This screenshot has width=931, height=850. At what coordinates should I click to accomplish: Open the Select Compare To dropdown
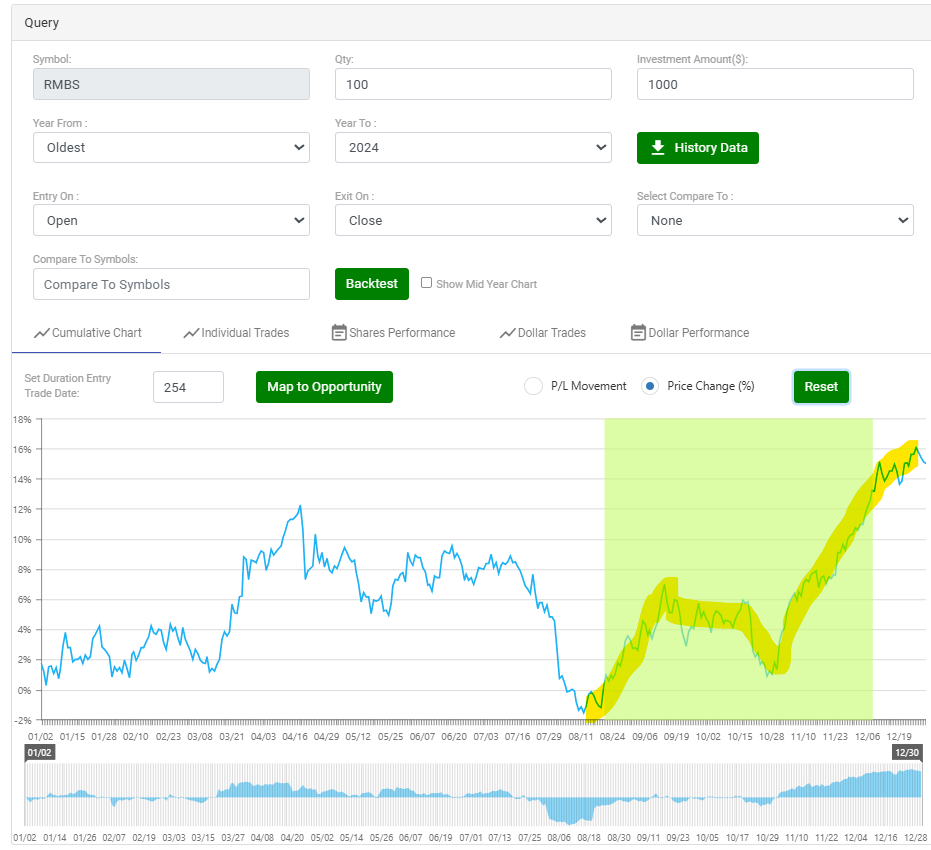(775, 220)
